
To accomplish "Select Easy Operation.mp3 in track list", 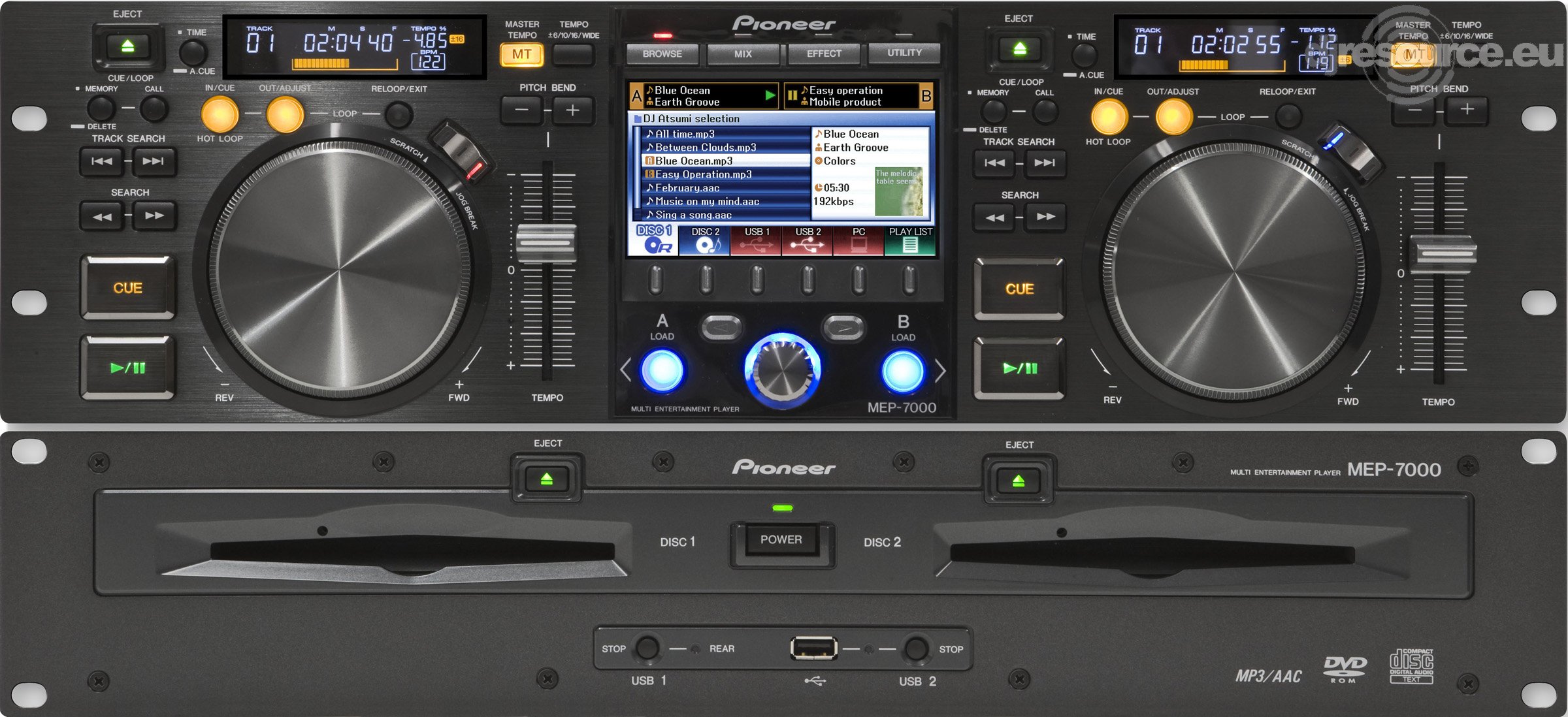I will tap(726, 174).
